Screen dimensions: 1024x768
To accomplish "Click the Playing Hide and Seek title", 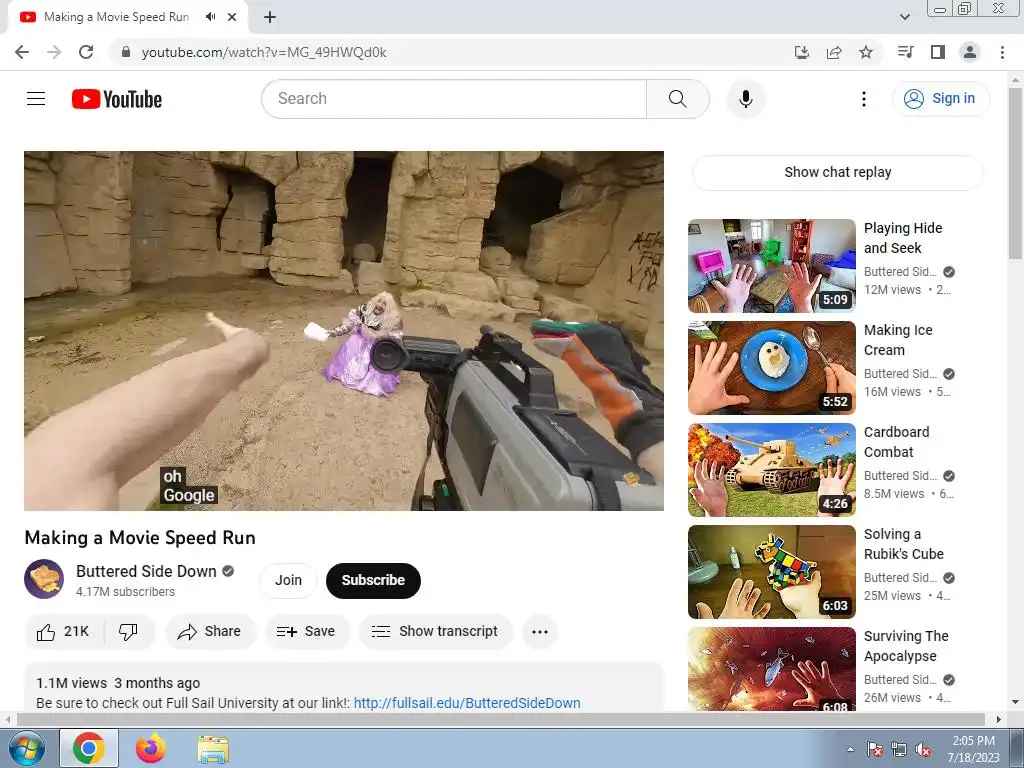I will [x=903, y=238].
